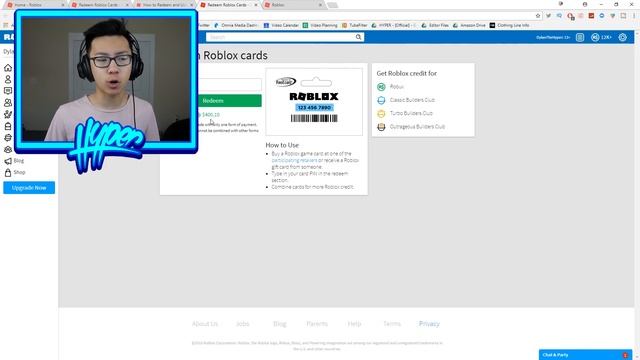The width and height of the screenshot is (640, 360).
Task: Open the Roblox settings gear icon
Action: point(622,37)
